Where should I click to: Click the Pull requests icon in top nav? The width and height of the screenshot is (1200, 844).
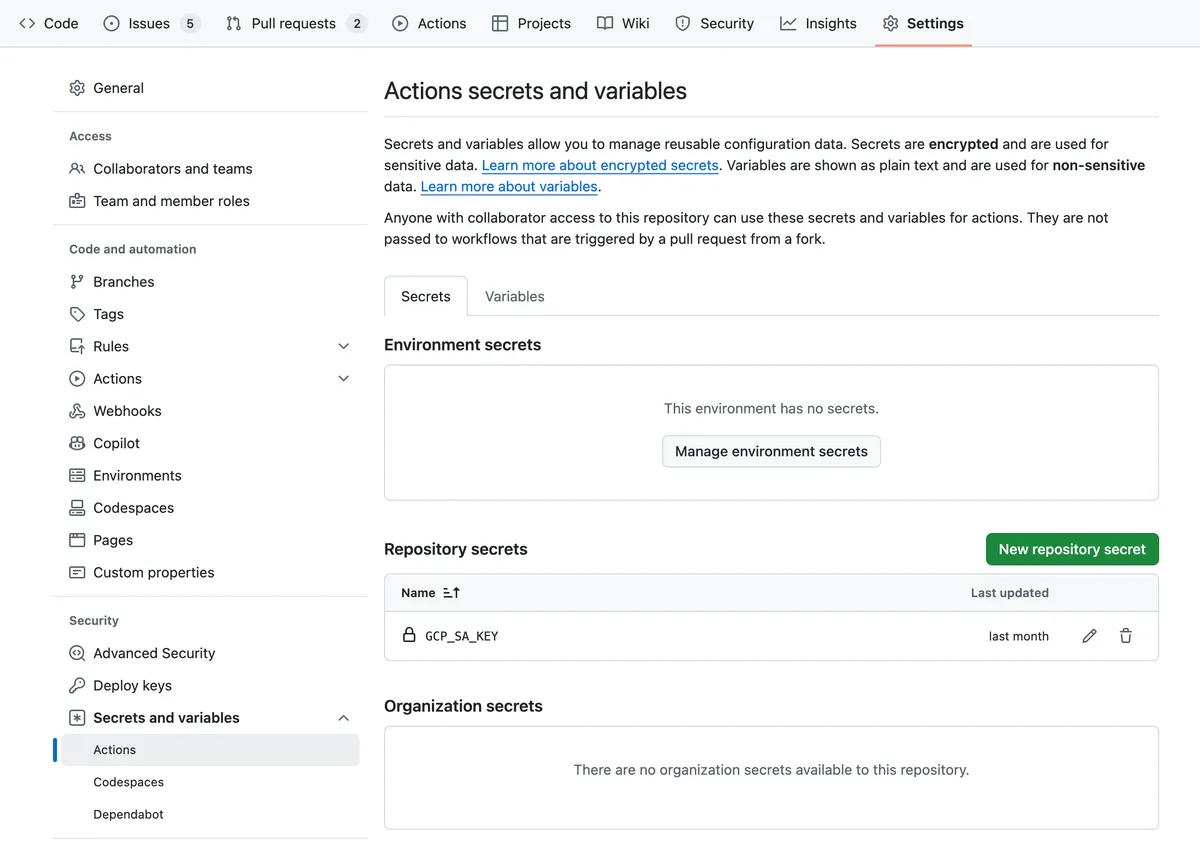[234, 23]
